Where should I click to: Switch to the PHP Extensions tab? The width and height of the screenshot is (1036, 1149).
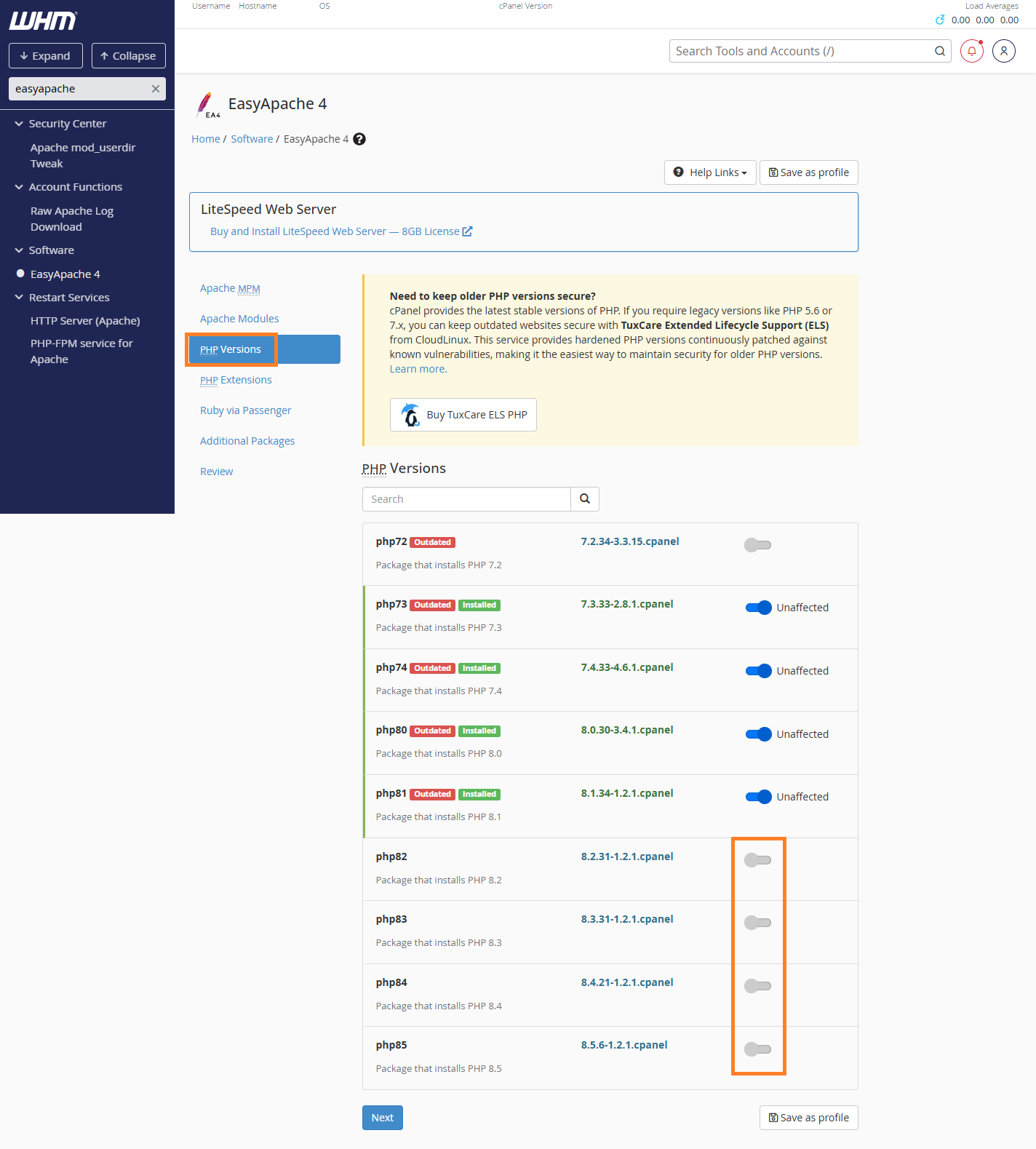(x=236, y=380)
